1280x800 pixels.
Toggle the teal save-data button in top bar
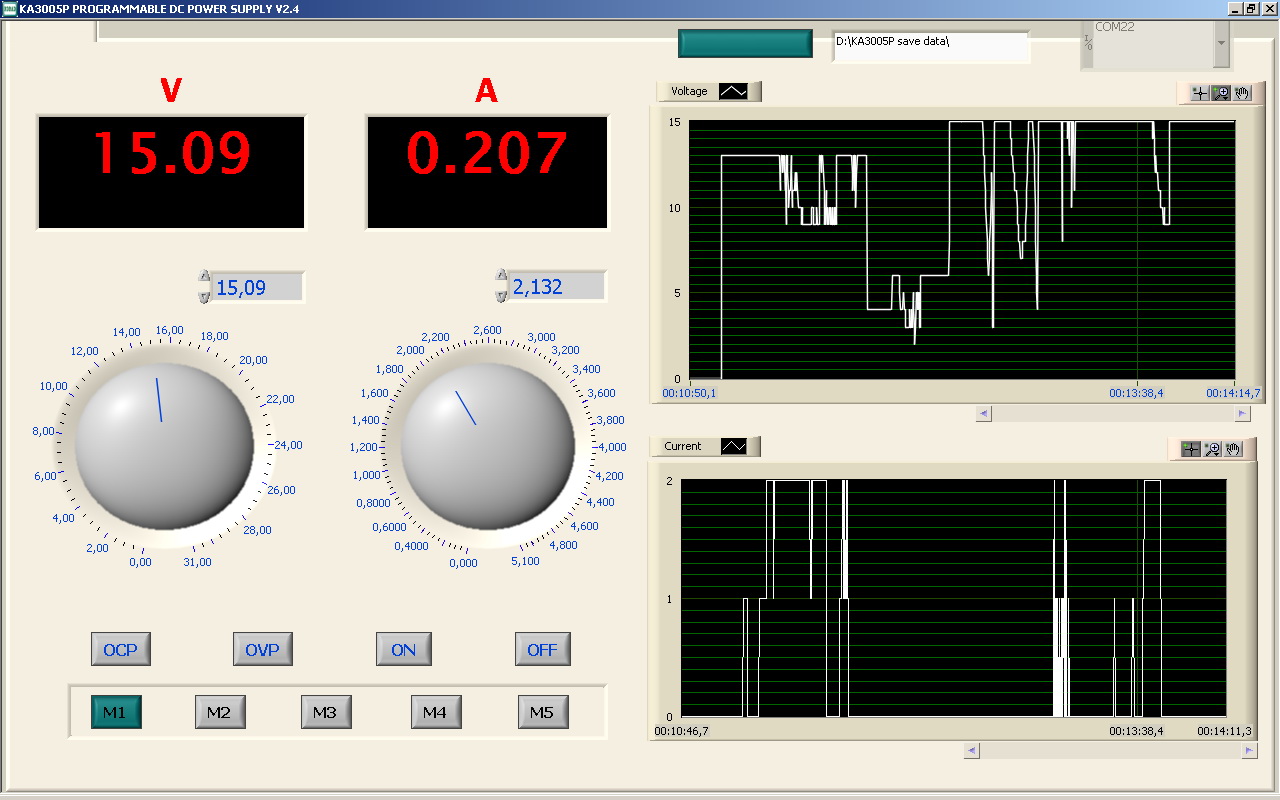coord(745,44)
